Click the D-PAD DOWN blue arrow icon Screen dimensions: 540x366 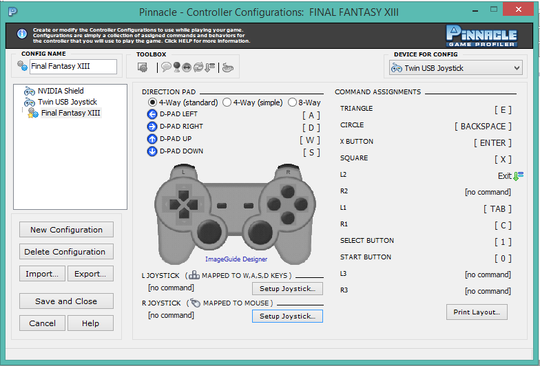click(x=152, y=151)
